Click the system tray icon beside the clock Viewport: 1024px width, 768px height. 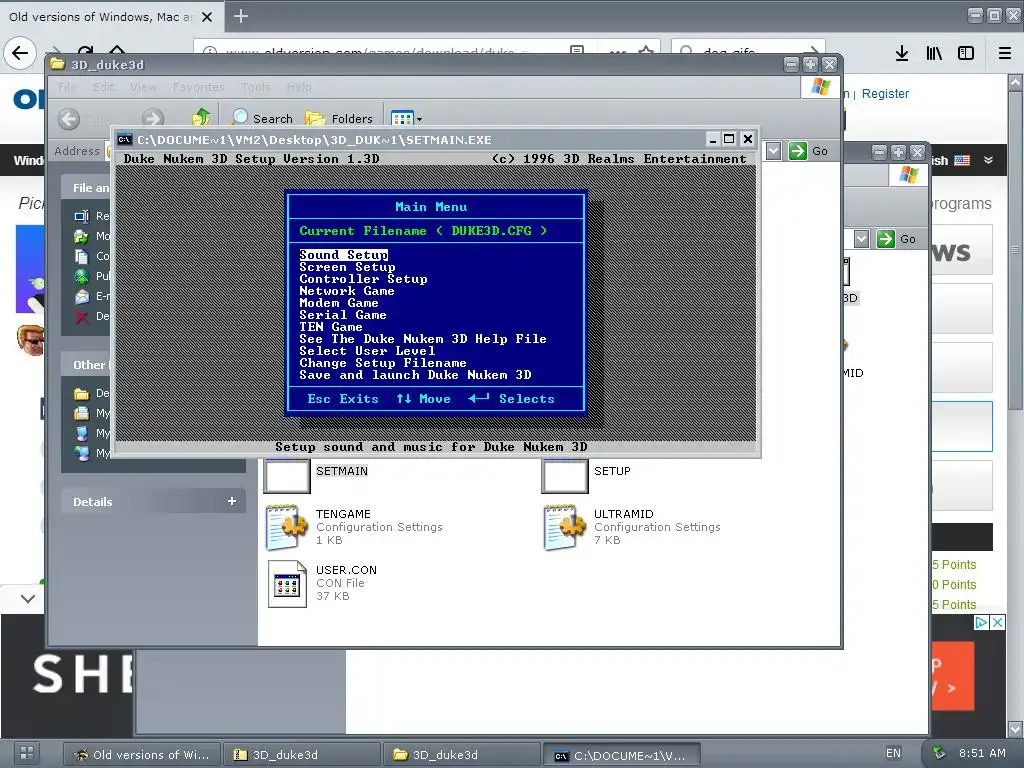(938, 752)
